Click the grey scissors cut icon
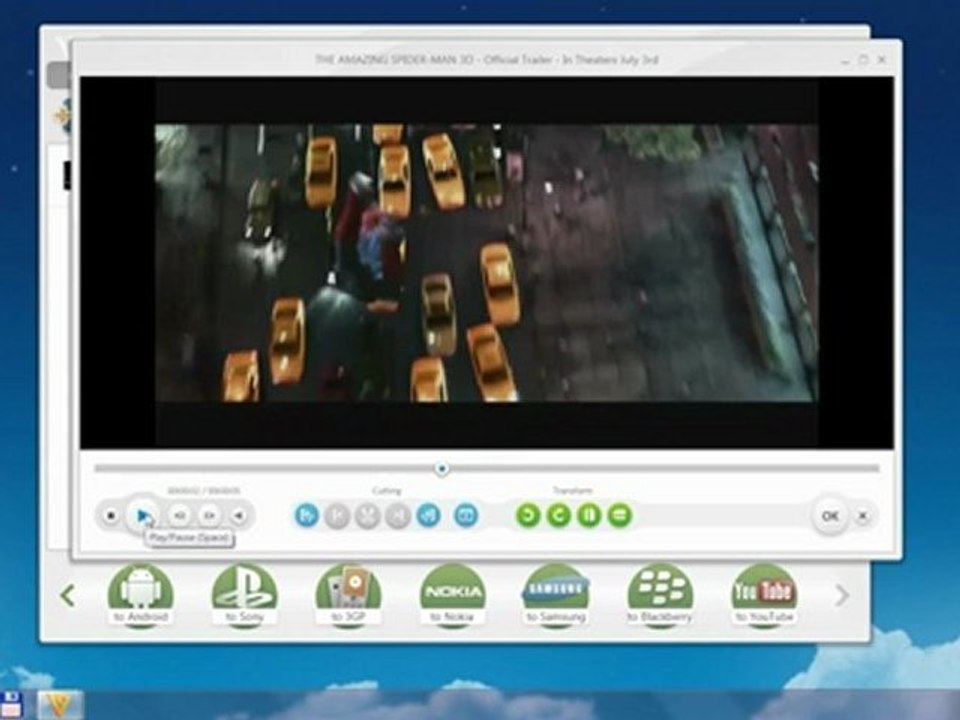960x720 pixels. coord(367,516)
